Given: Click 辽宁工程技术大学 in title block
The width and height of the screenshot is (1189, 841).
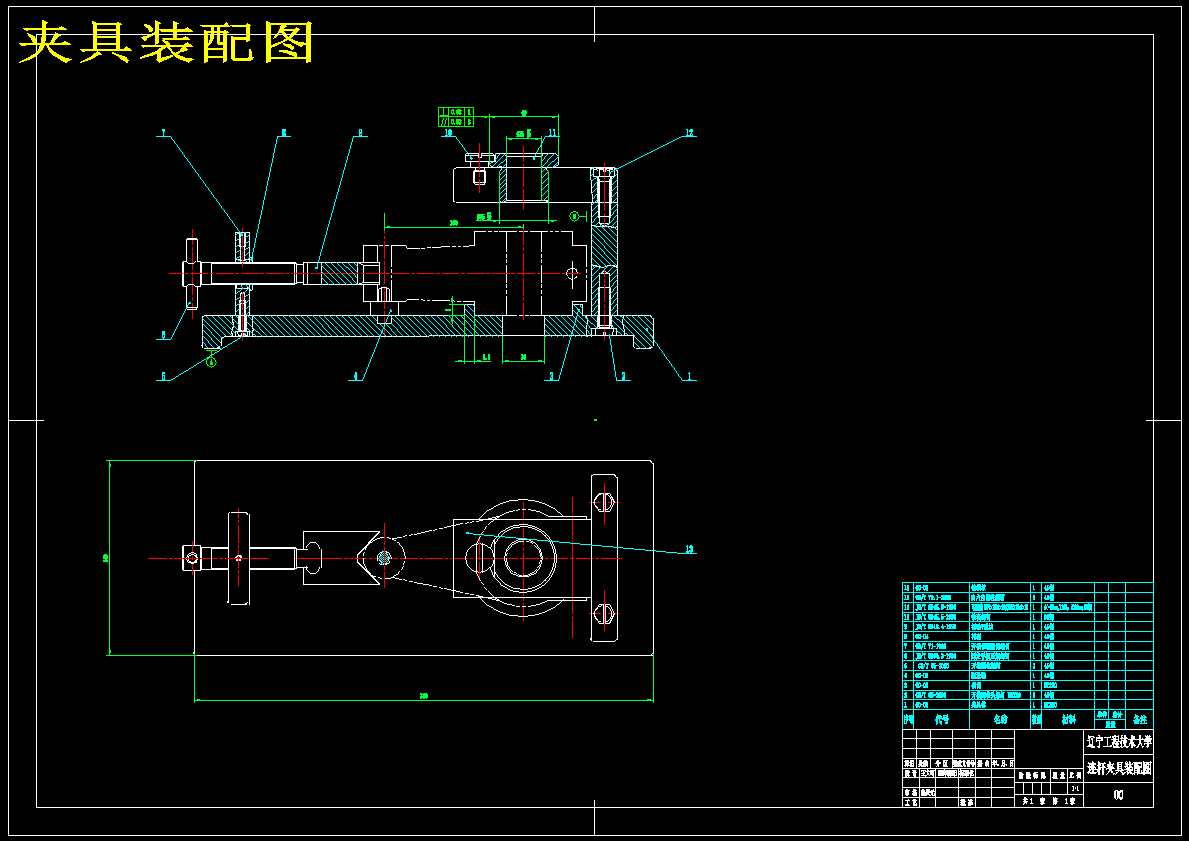Looking at the screenshot, I should pyautogui.click(x=1119, y=740).
